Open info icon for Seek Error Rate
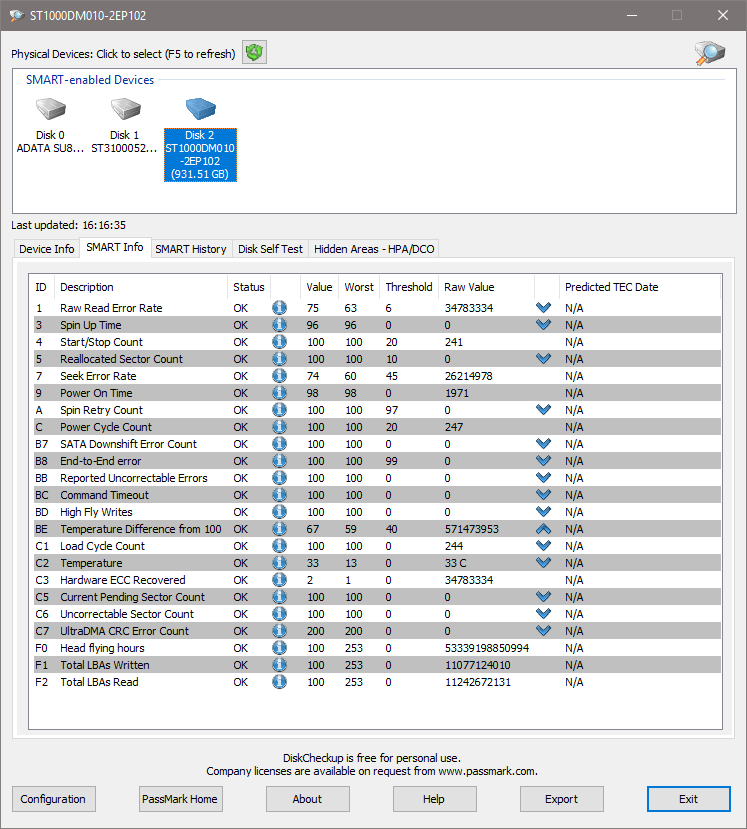The width and height of the screenshot is (747, 829). tap(280, 376)
